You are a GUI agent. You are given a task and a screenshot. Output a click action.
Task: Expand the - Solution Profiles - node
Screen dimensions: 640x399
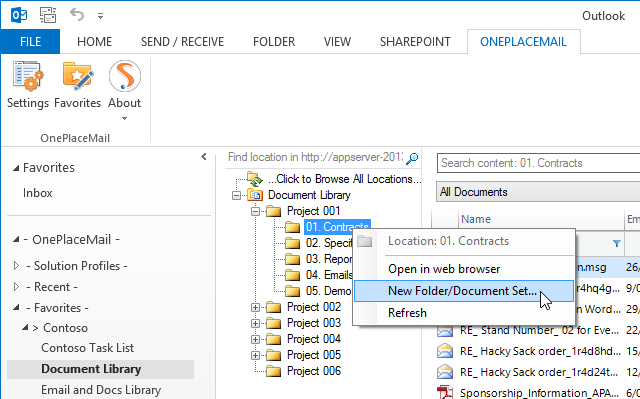coord(16,266)
